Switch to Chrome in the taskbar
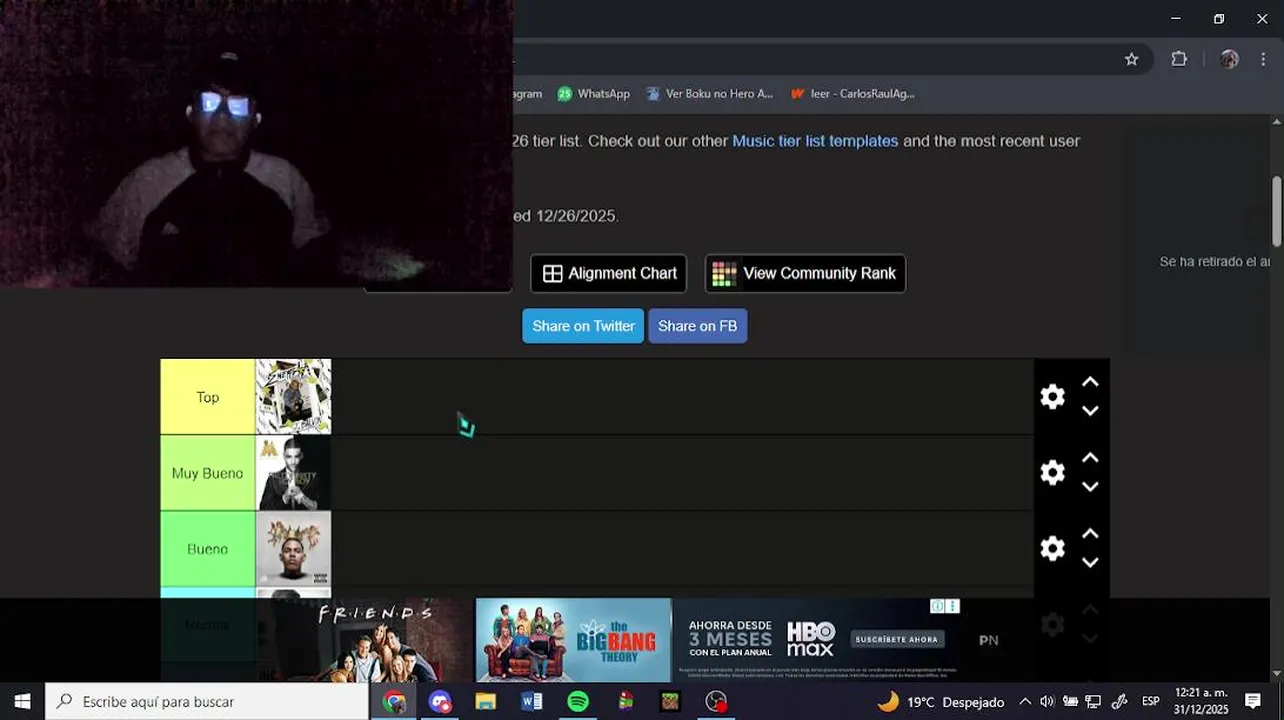 395,701
